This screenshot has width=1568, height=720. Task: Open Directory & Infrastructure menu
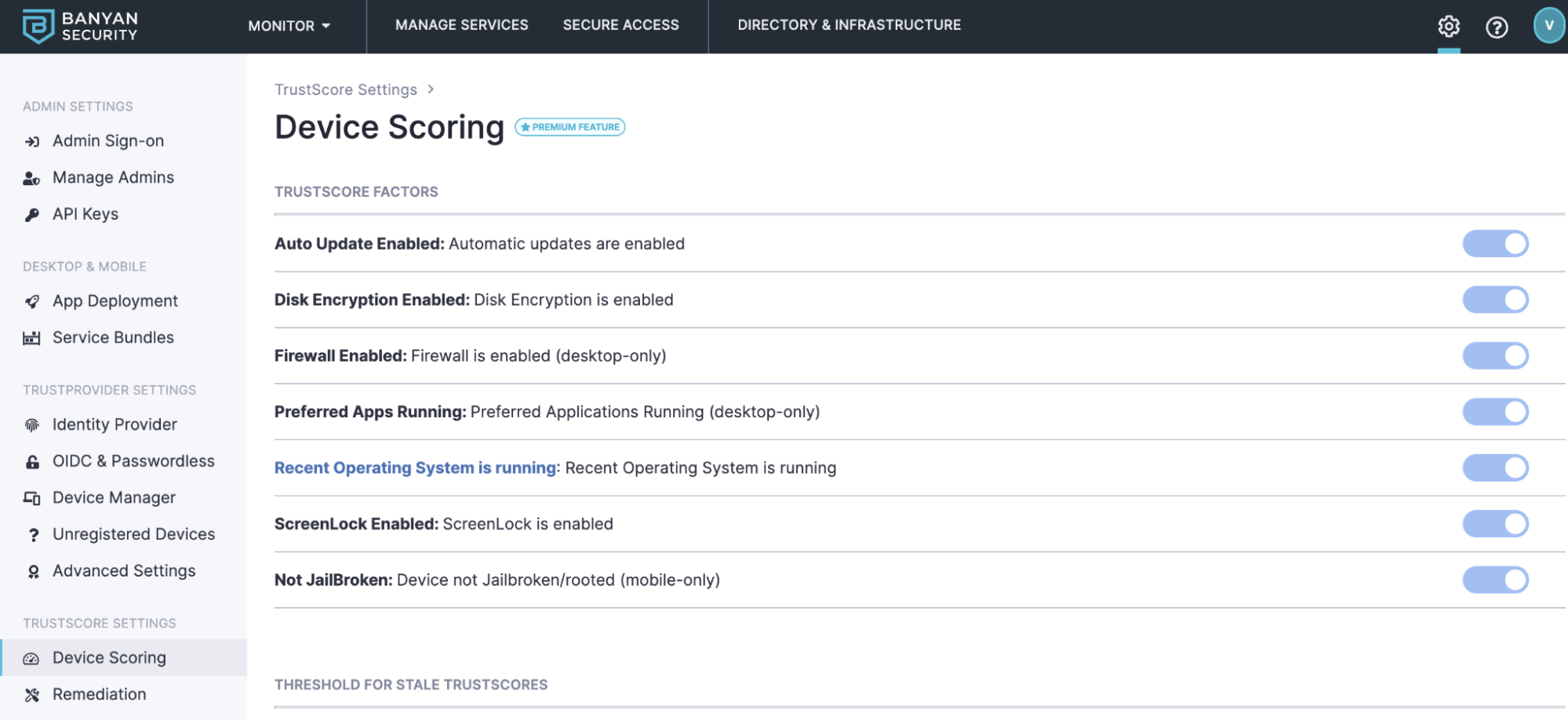pos(849,25)
